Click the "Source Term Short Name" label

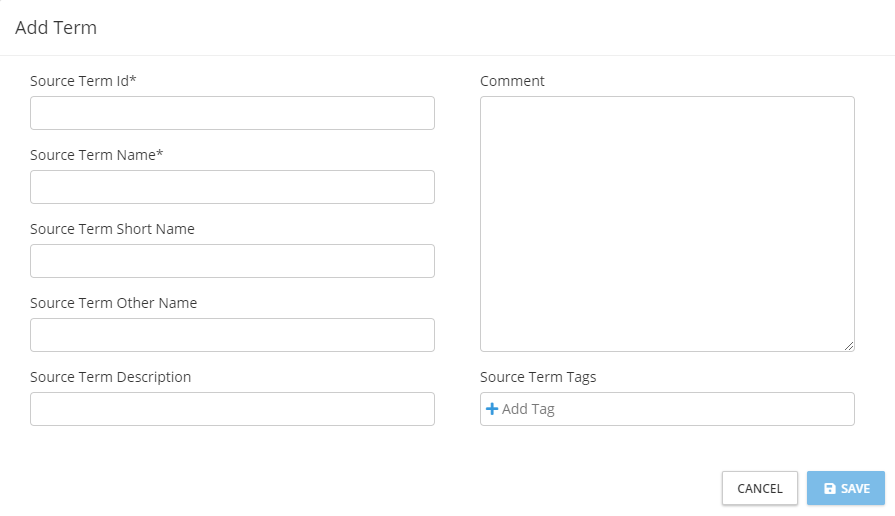point(112,229)
